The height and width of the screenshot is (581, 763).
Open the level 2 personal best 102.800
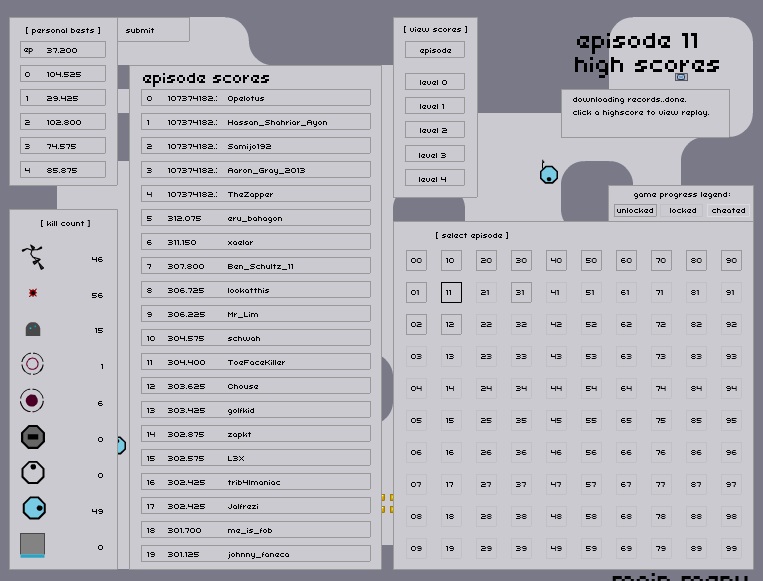[62, 122]
